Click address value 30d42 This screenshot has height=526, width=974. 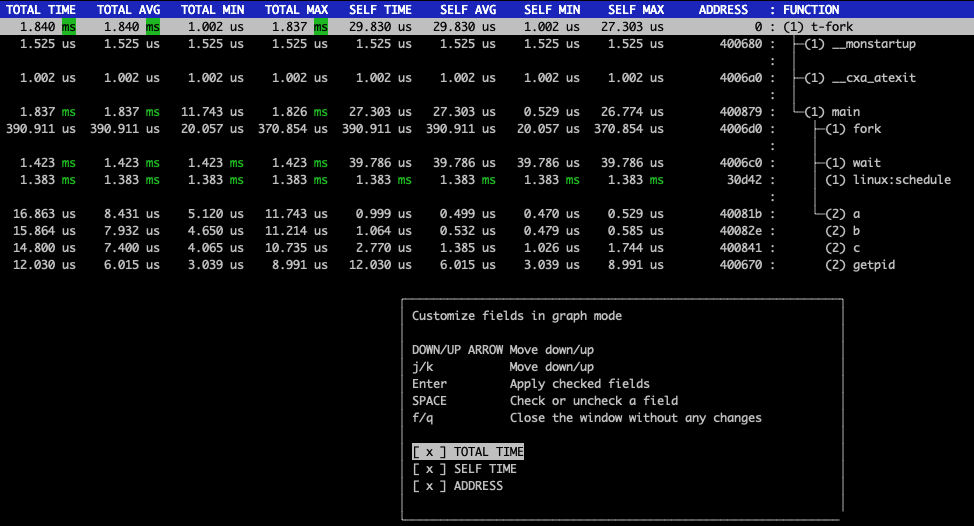coord(744,179)
